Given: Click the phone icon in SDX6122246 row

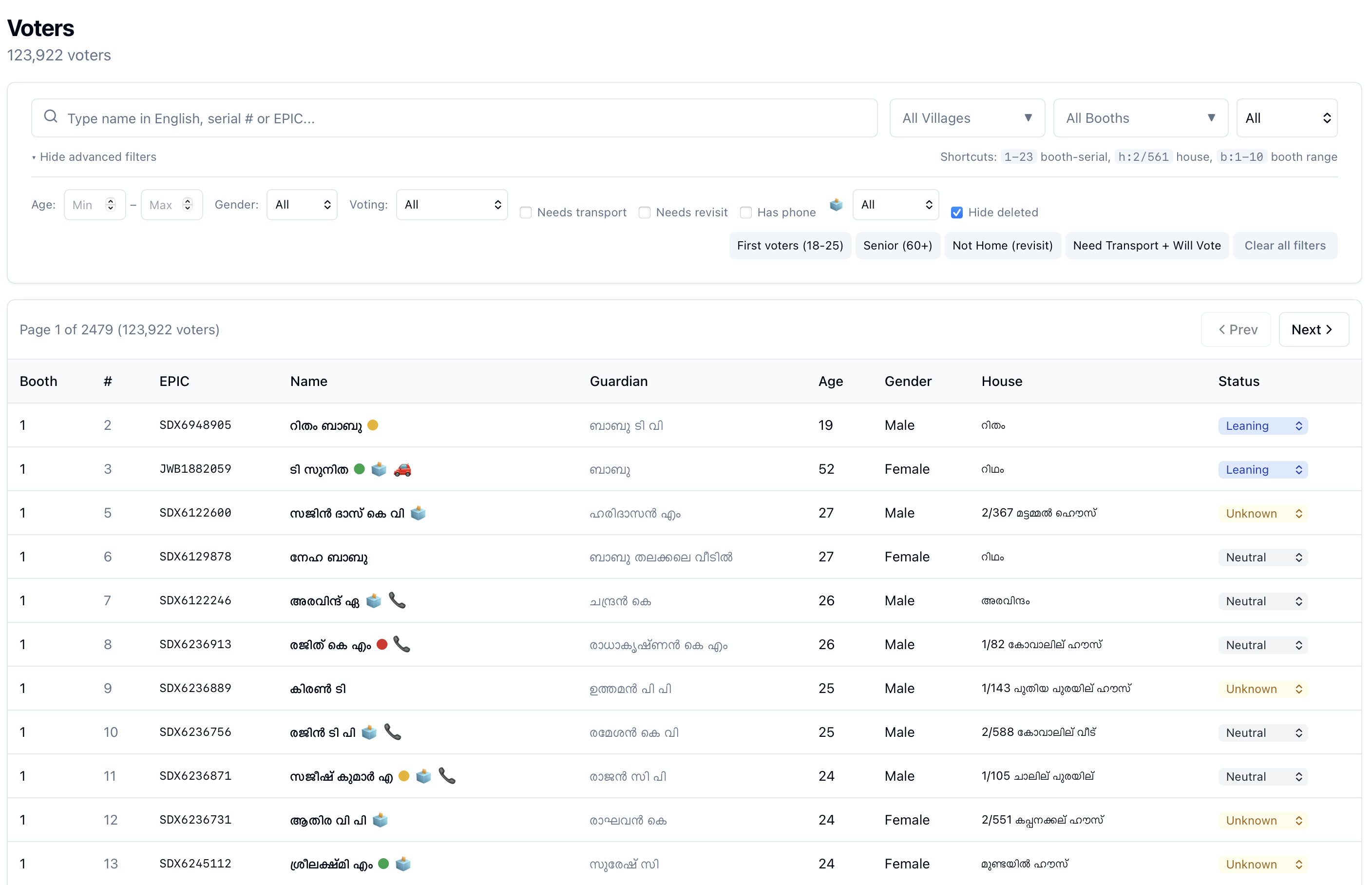Looking at the screenshot, I should point(397,600).
